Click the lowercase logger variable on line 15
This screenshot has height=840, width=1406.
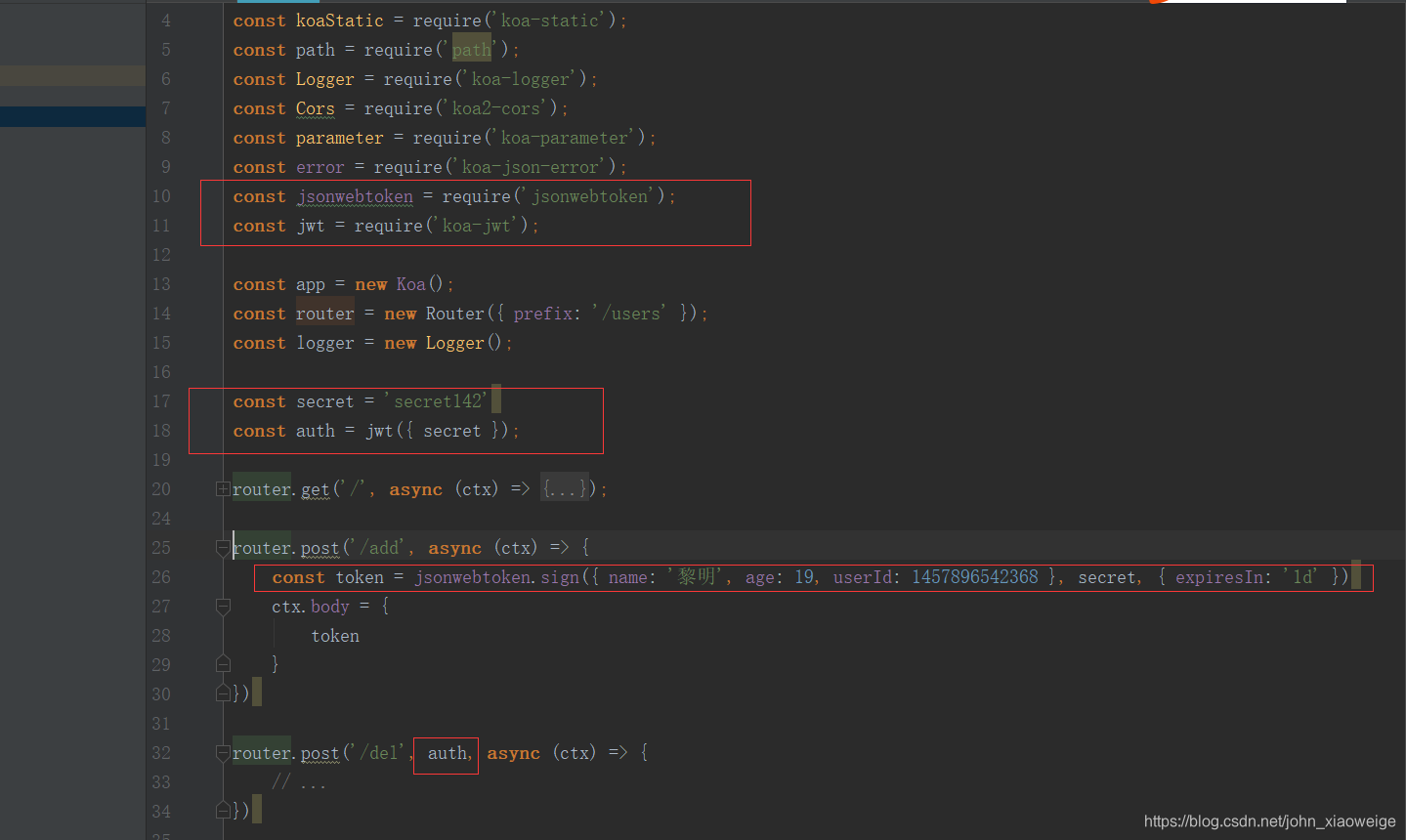pyautogui.click(x=324, y=343)
